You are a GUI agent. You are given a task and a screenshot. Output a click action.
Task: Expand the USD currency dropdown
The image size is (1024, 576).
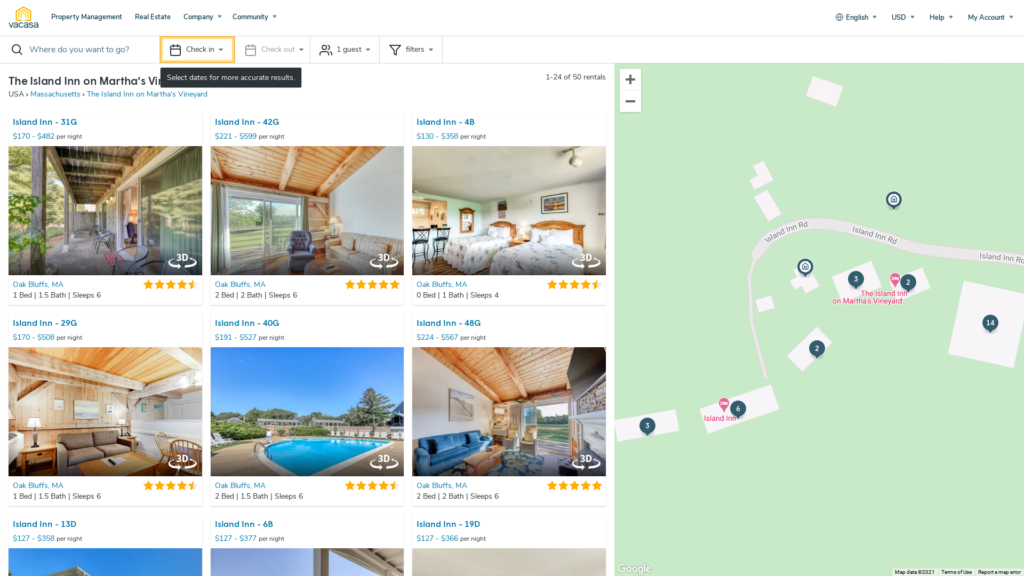pos(903,17)
